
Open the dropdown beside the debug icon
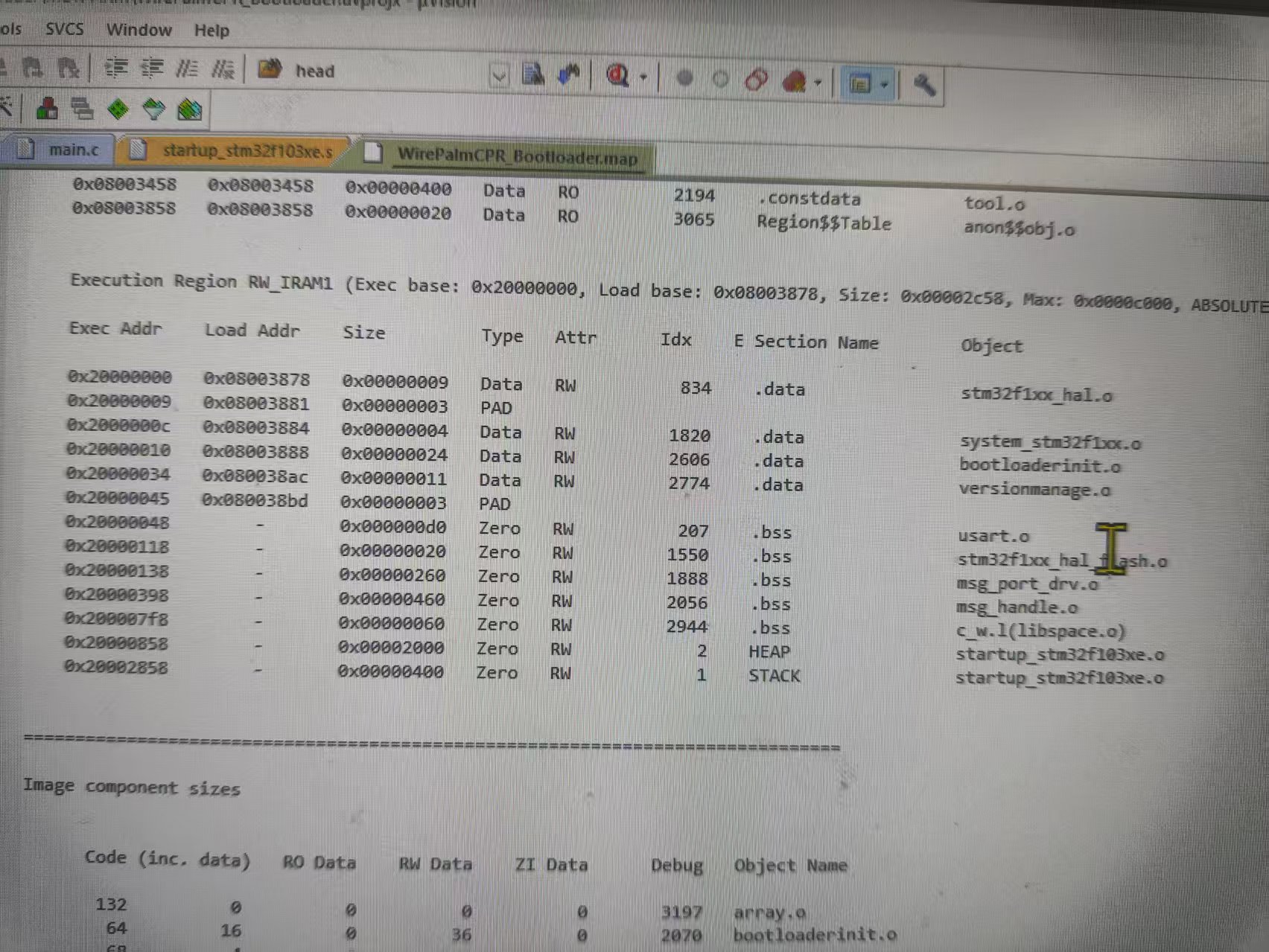[642, 78]
